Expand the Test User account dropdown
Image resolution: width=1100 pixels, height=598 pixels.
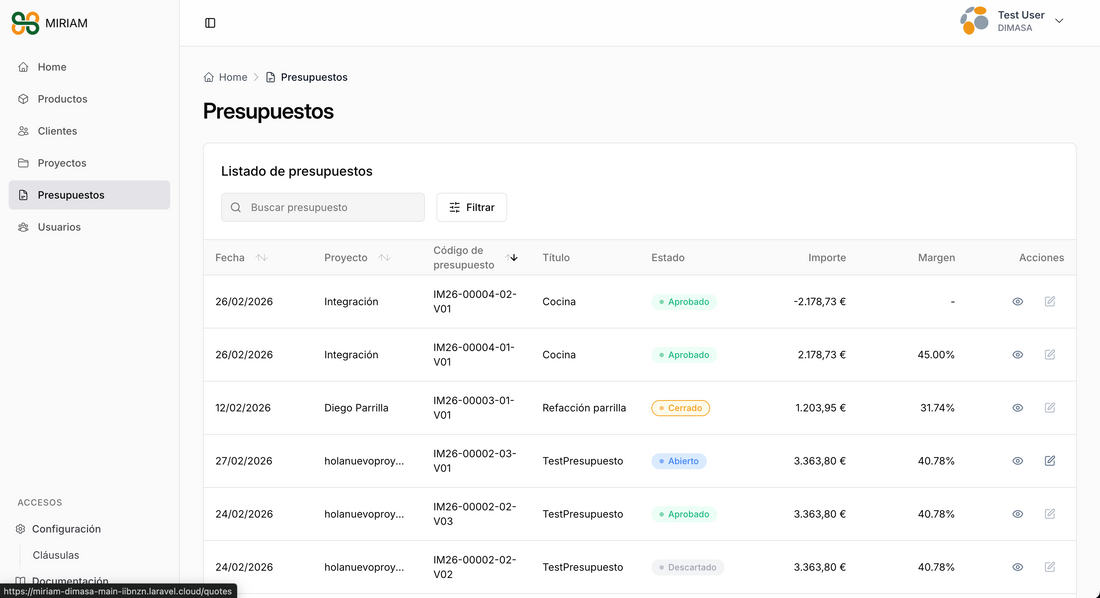1058,20
